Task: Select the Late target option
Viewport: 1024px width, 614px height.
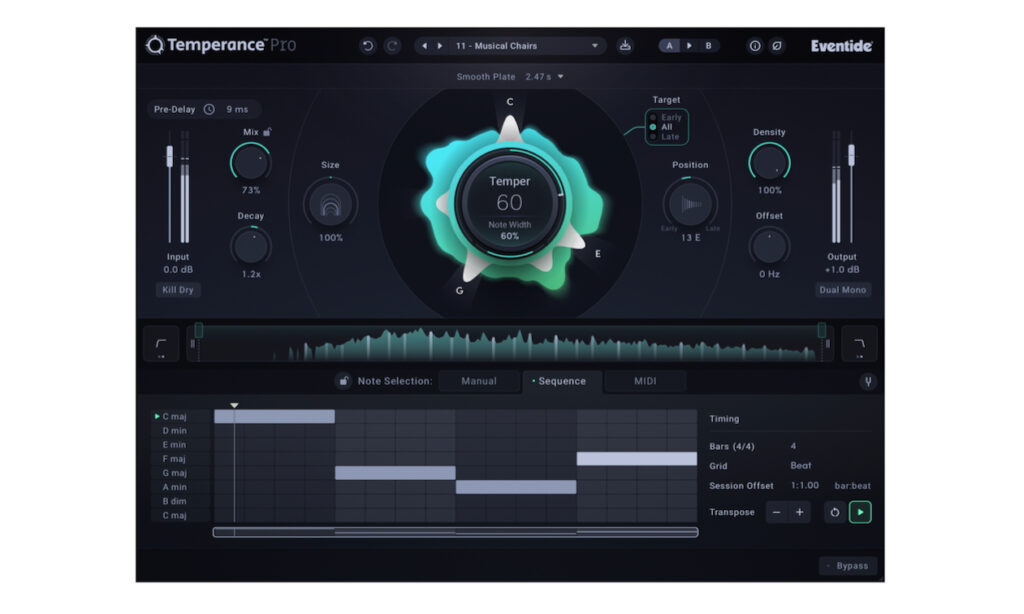Action: pos(669,137)
